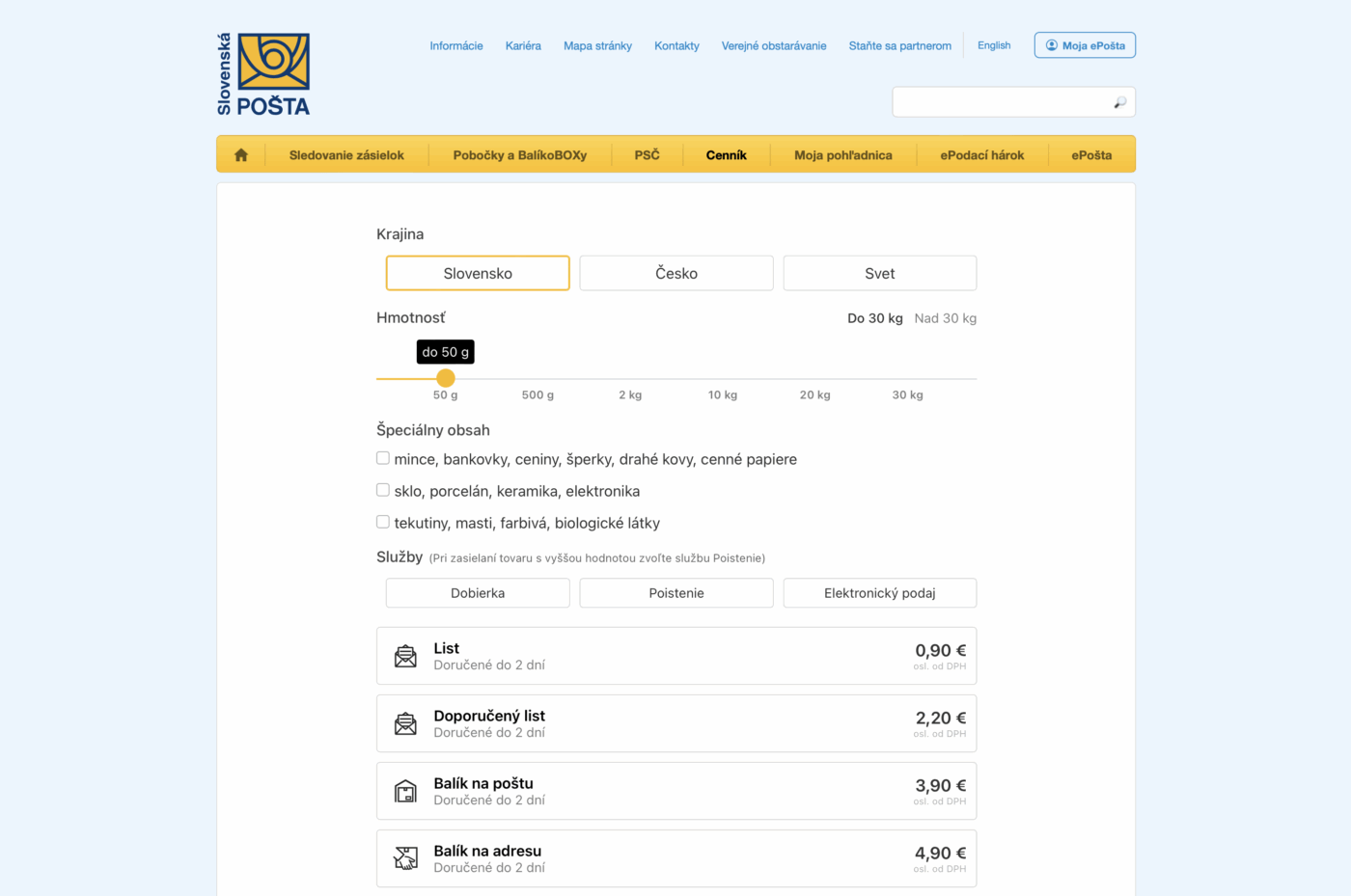Check the mince, bankovky, ceniny checkbox
The width and height of the screenshot is (1351, 896).
[x=383, y=458]
